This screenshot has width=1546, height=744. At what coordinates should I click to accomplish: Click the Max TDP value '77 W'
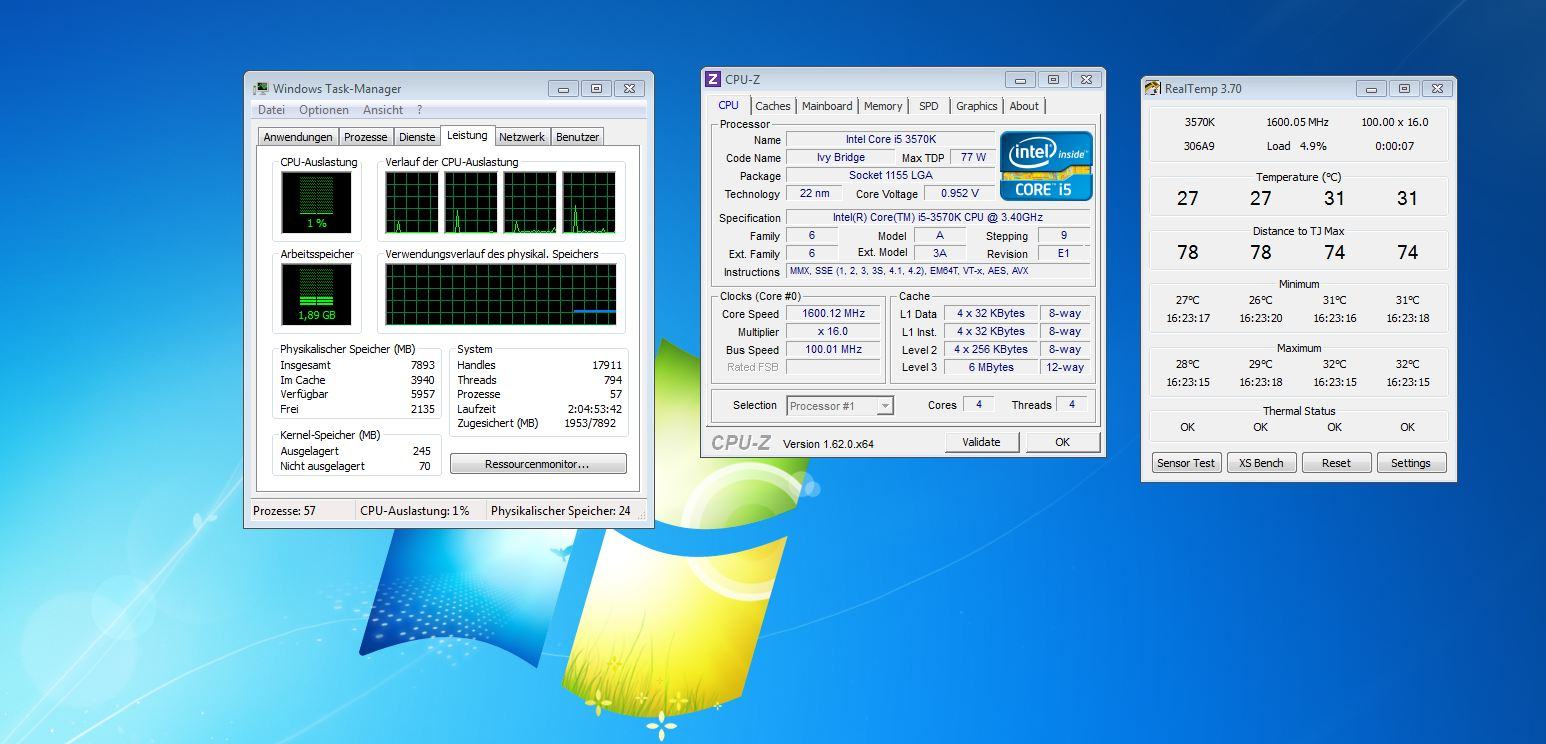point(973,158)
